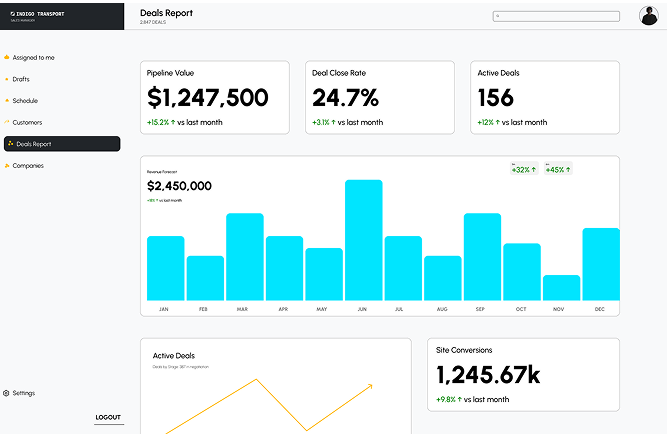Go to the Schedule page
Viewport: 667px width, 437px height.
pyautogui.click(x=25, y=101)
